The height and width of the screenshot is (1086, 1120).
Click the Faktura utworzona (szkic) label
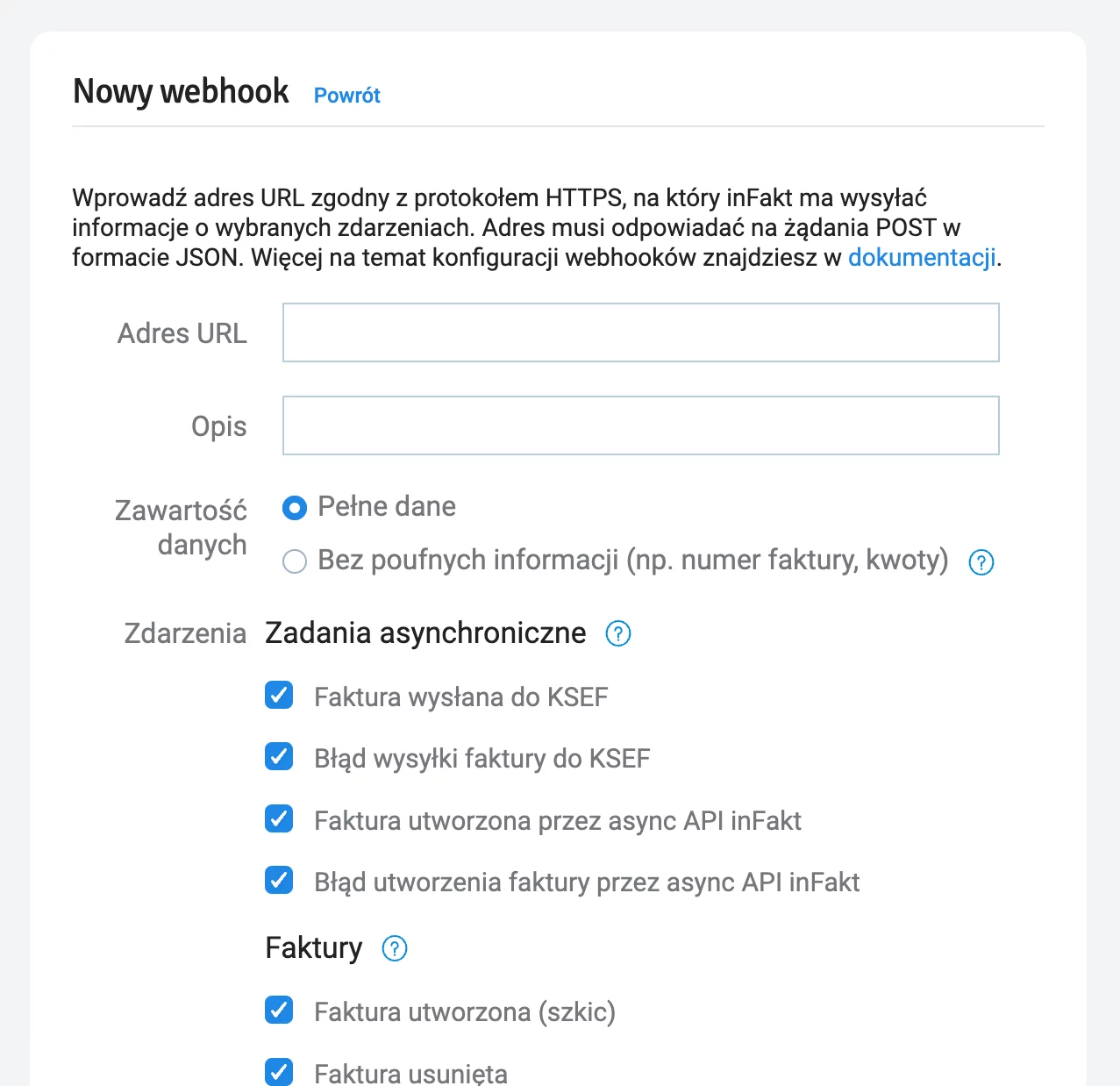click(x=465, y=1012)
